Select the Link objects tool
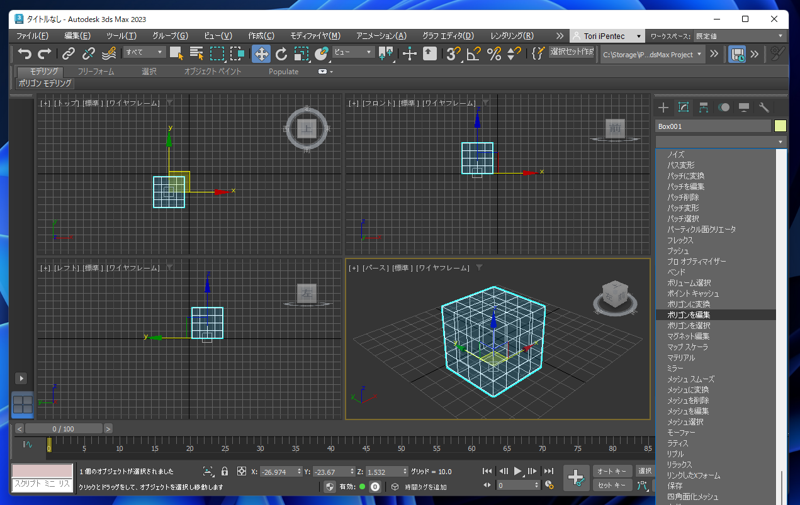The image size is (800, 505). pos(68,54)
